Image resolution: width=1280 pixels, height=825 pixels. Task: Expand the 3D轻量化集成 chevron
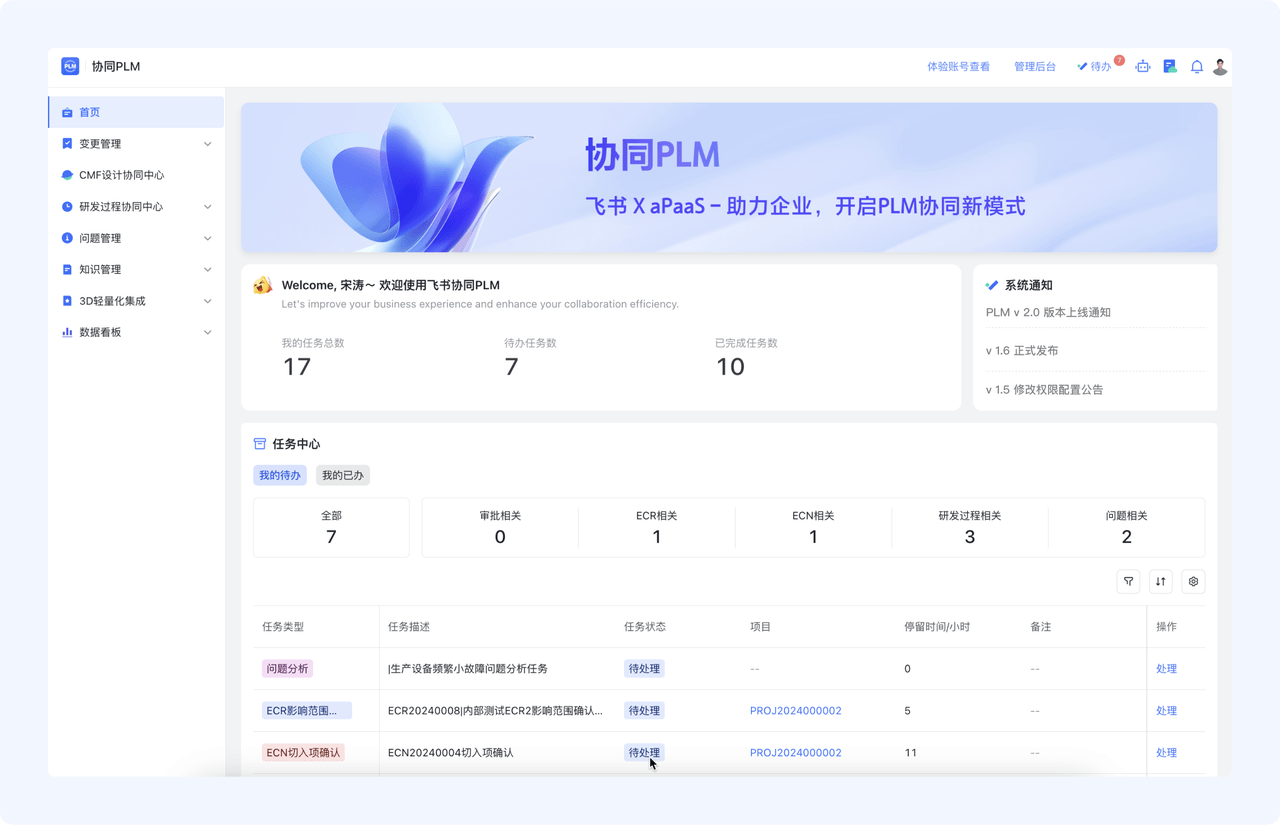[207, 301]
